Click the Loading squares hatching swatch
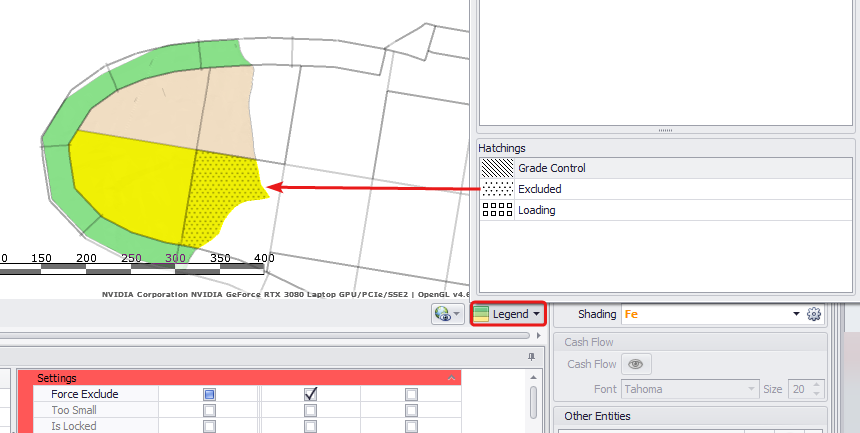The height and width of the screenshot is (433, 860). click(x=497, y=210)
